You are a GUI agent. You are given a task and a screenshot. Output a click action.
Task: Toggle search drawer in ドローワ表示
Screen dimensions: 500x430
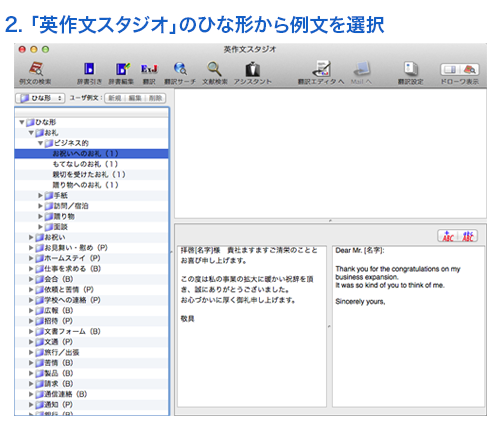469,70
